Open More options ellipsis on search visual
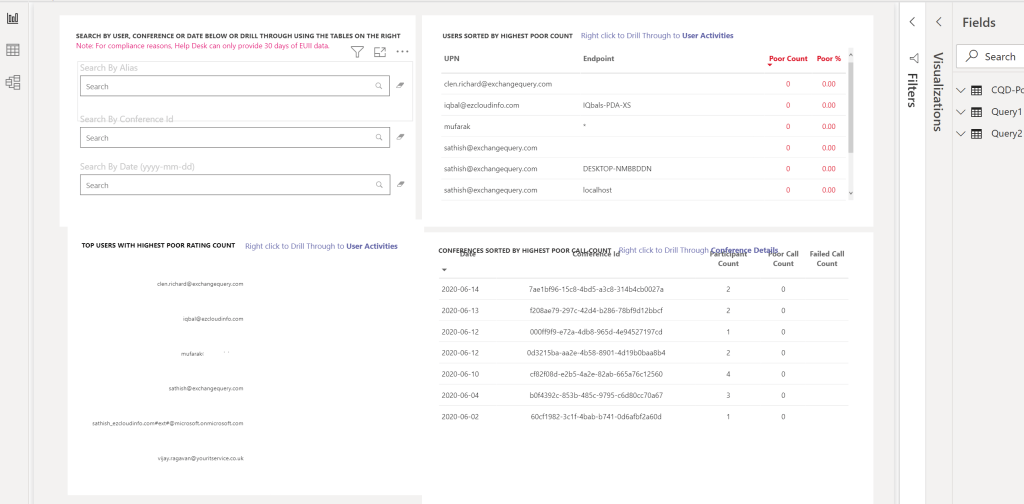 pyautogui.click(x=403, y=52)
